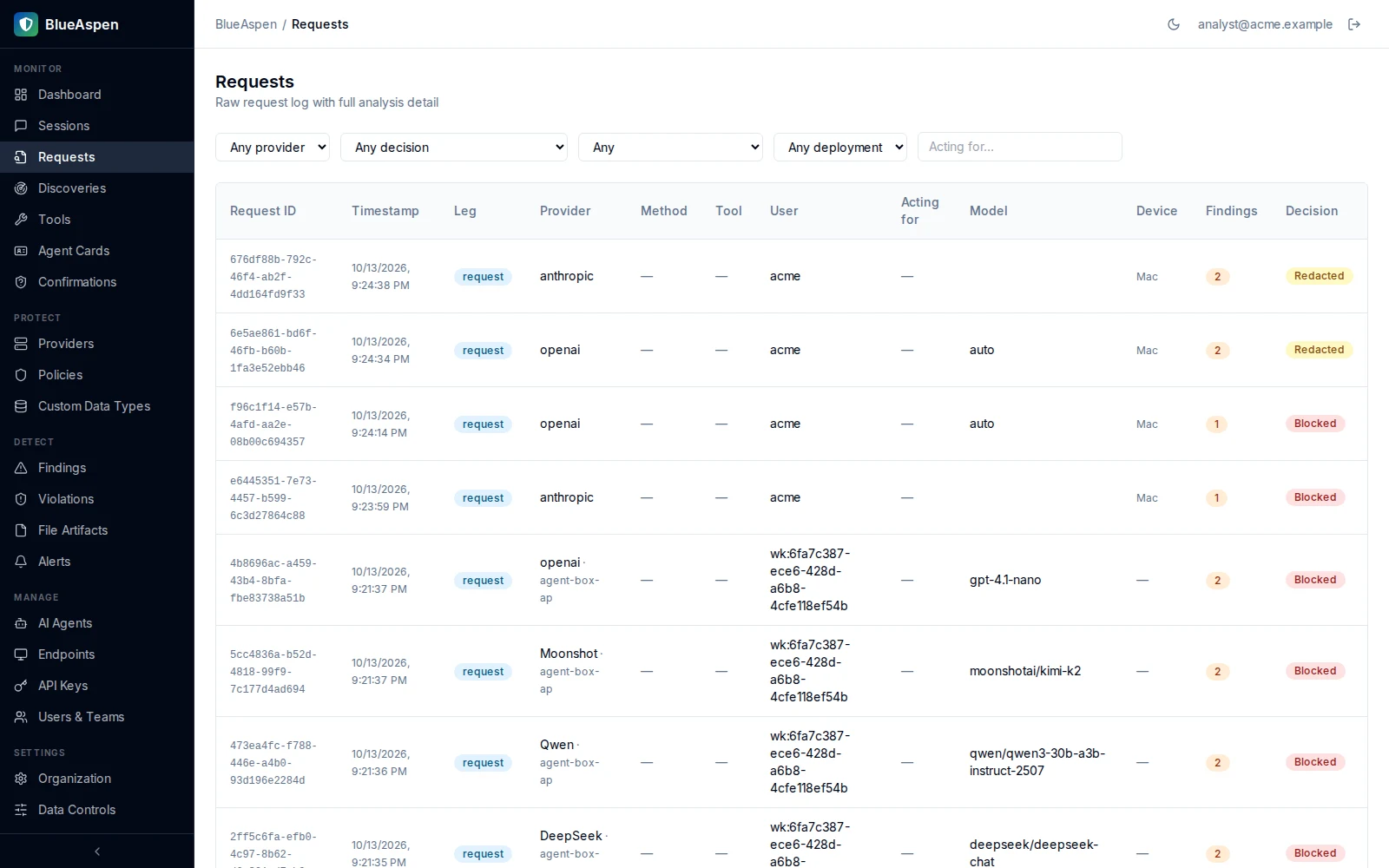Image resolution: width=1389 pixels, height=868 pixels.
Task: Click the analyst@acme.example account label
Action: point(1265,24)
